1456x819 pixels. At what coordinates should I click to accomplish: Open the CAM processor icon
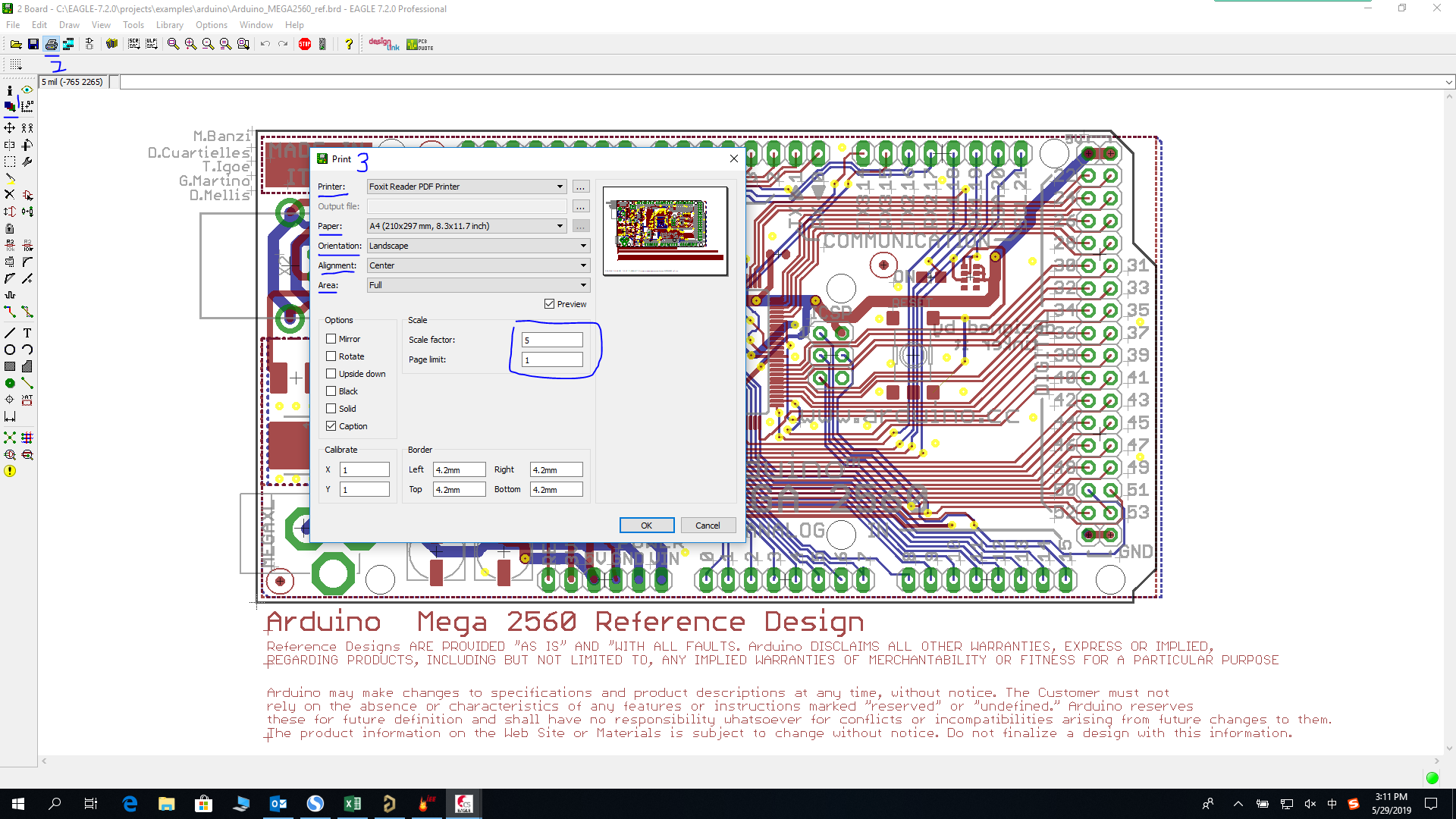pyautogui.click(x=68, y=44)
